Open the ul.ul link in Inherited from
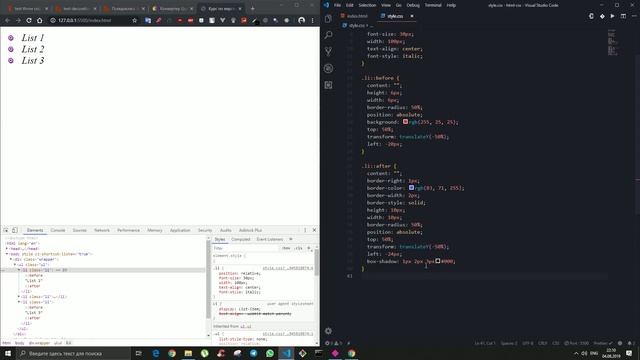This screenshot has width=640, height=360. (246, 327)
